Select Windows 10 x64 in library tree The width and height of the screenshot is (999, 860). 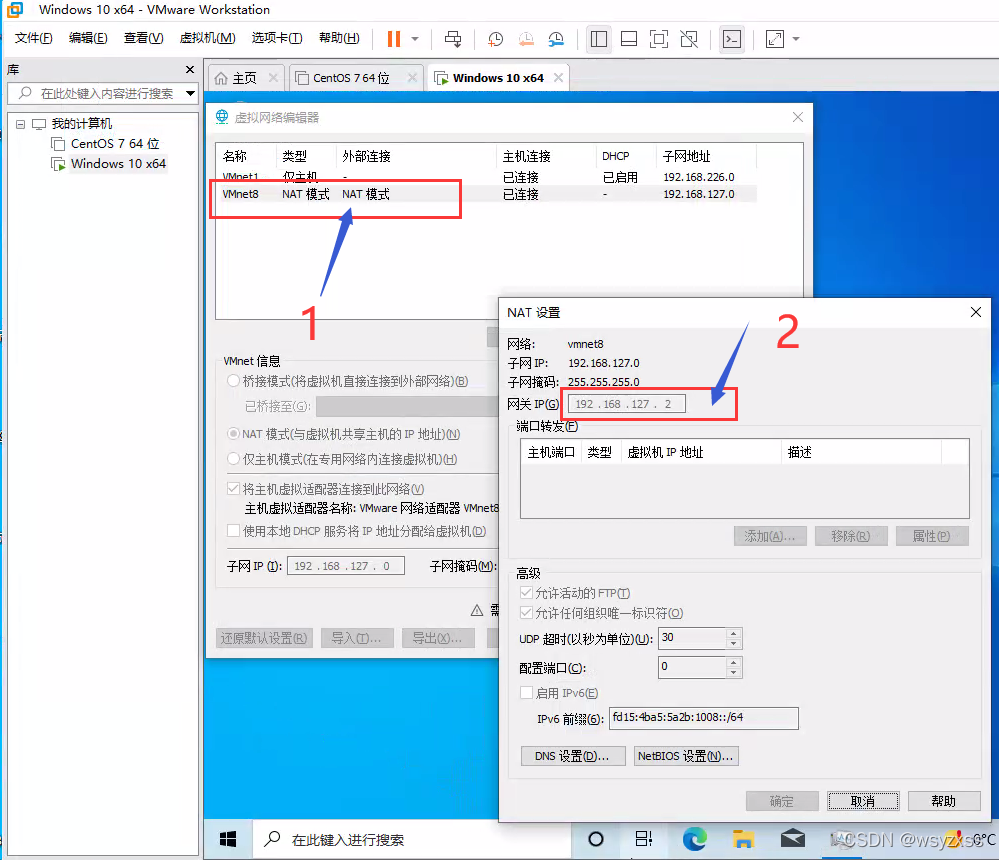[x=118, y=164]
